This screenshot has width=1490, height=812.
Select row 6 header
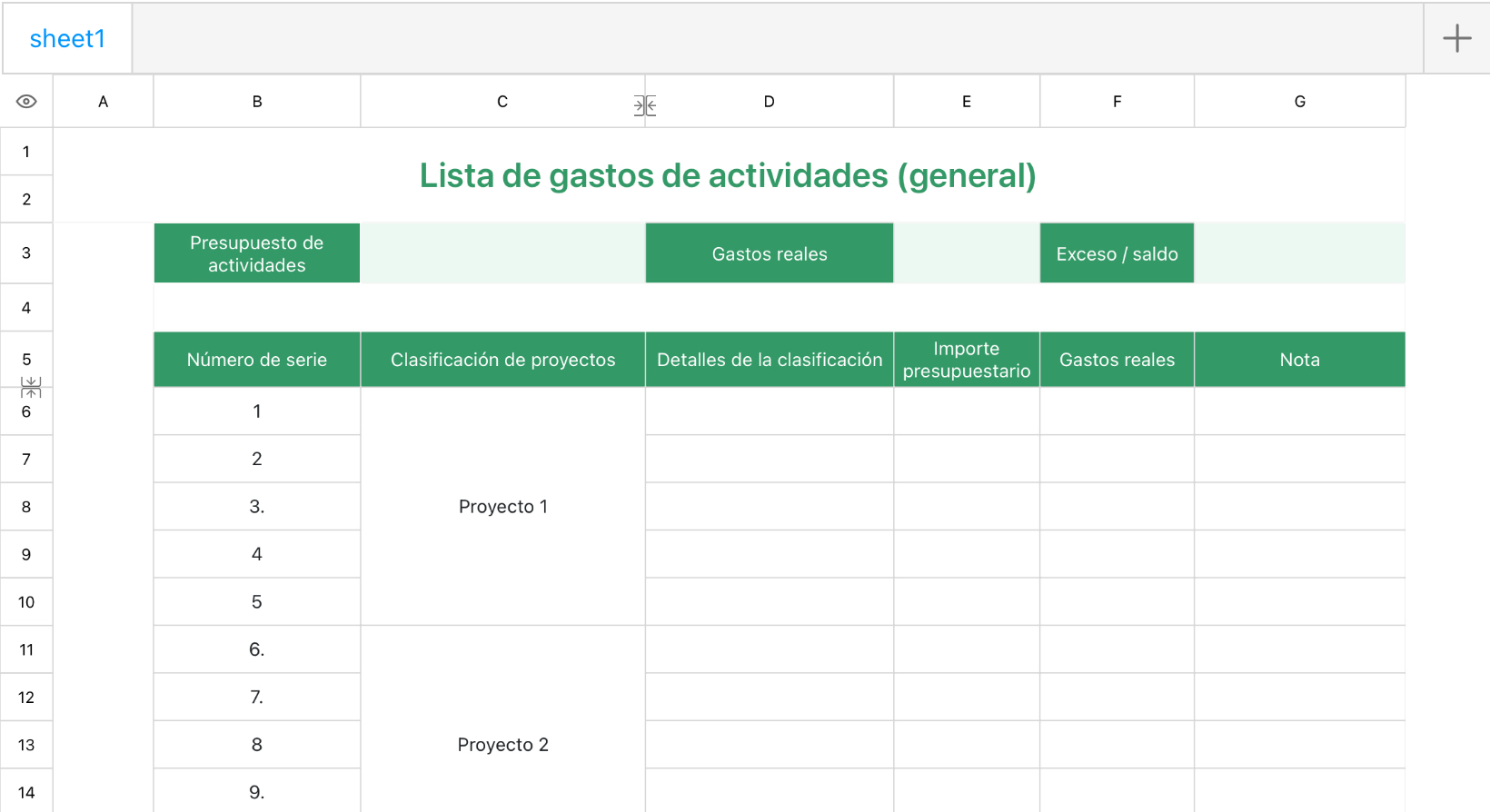tap(26, 411)
